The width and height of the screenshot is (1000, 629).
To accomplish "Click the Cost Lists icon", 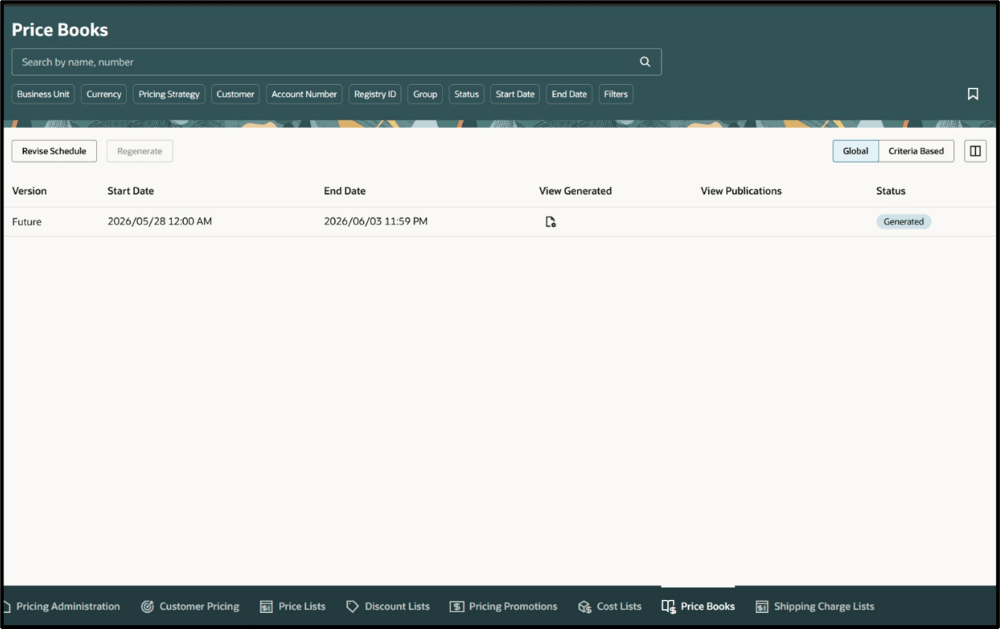I will point(584,607).
